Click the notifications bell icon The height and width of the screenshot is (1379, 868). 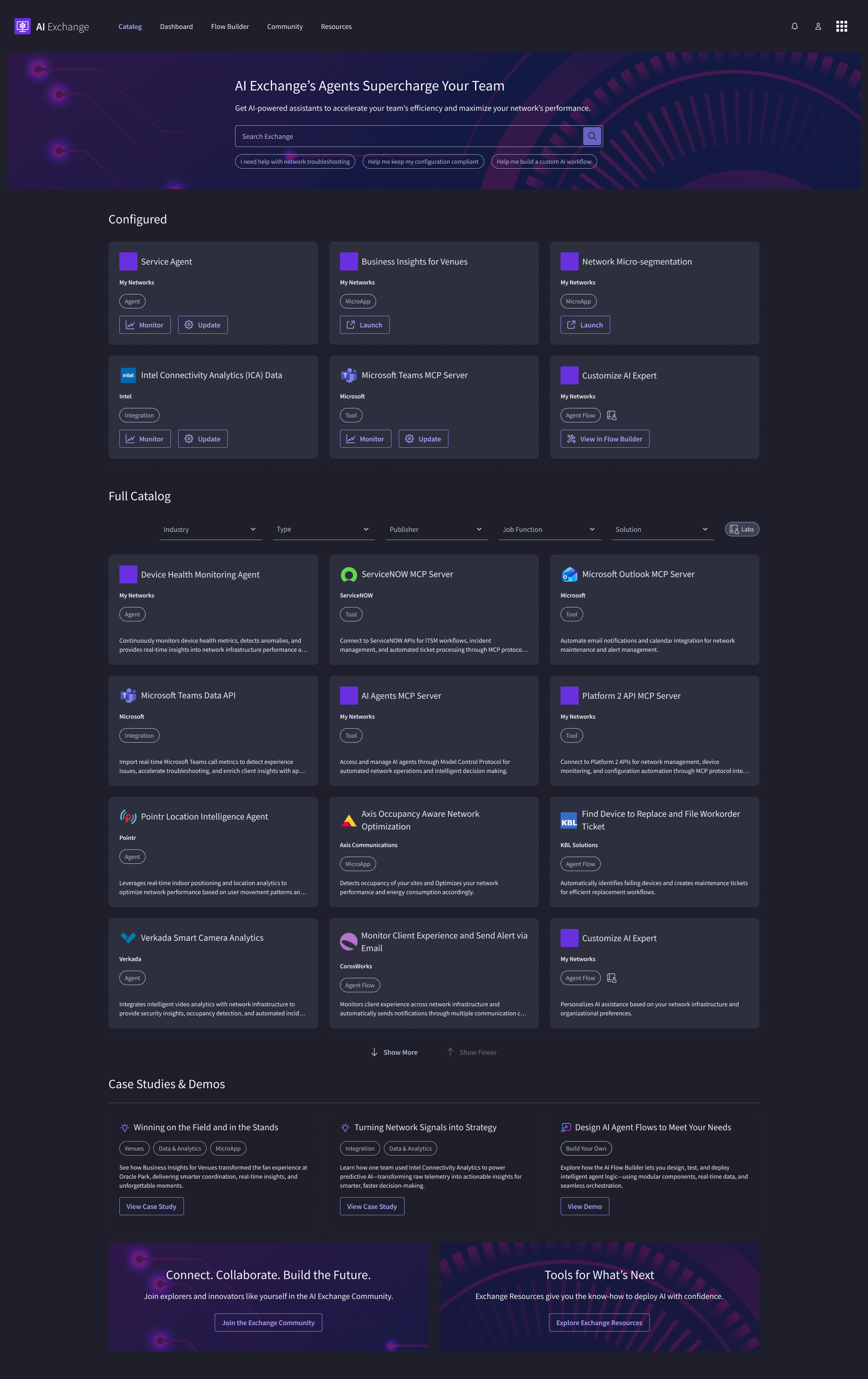[795, 26]
